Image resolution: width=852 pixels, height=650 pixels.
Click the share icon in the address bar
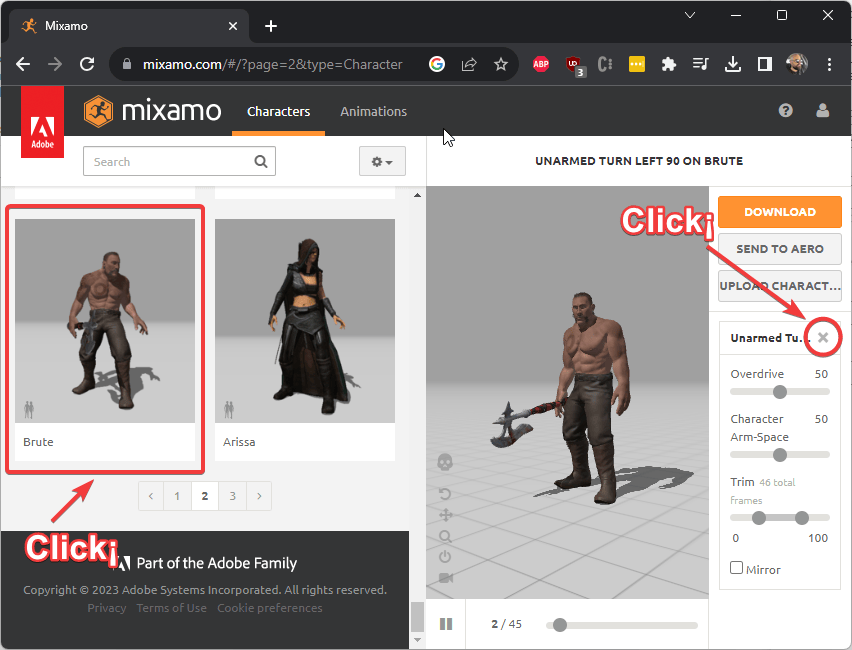click(469, 64)
